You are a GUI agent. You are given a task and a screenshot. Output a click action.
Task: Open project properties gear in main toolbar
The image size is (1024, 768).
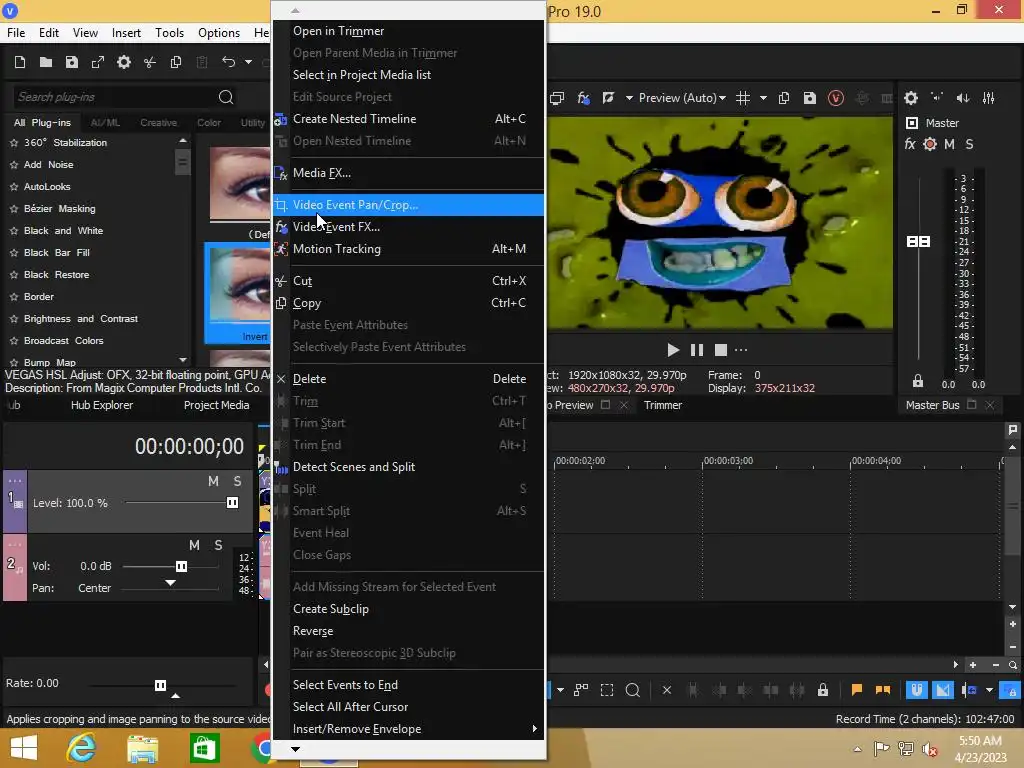pyautogui.click(x=123, y=62)
